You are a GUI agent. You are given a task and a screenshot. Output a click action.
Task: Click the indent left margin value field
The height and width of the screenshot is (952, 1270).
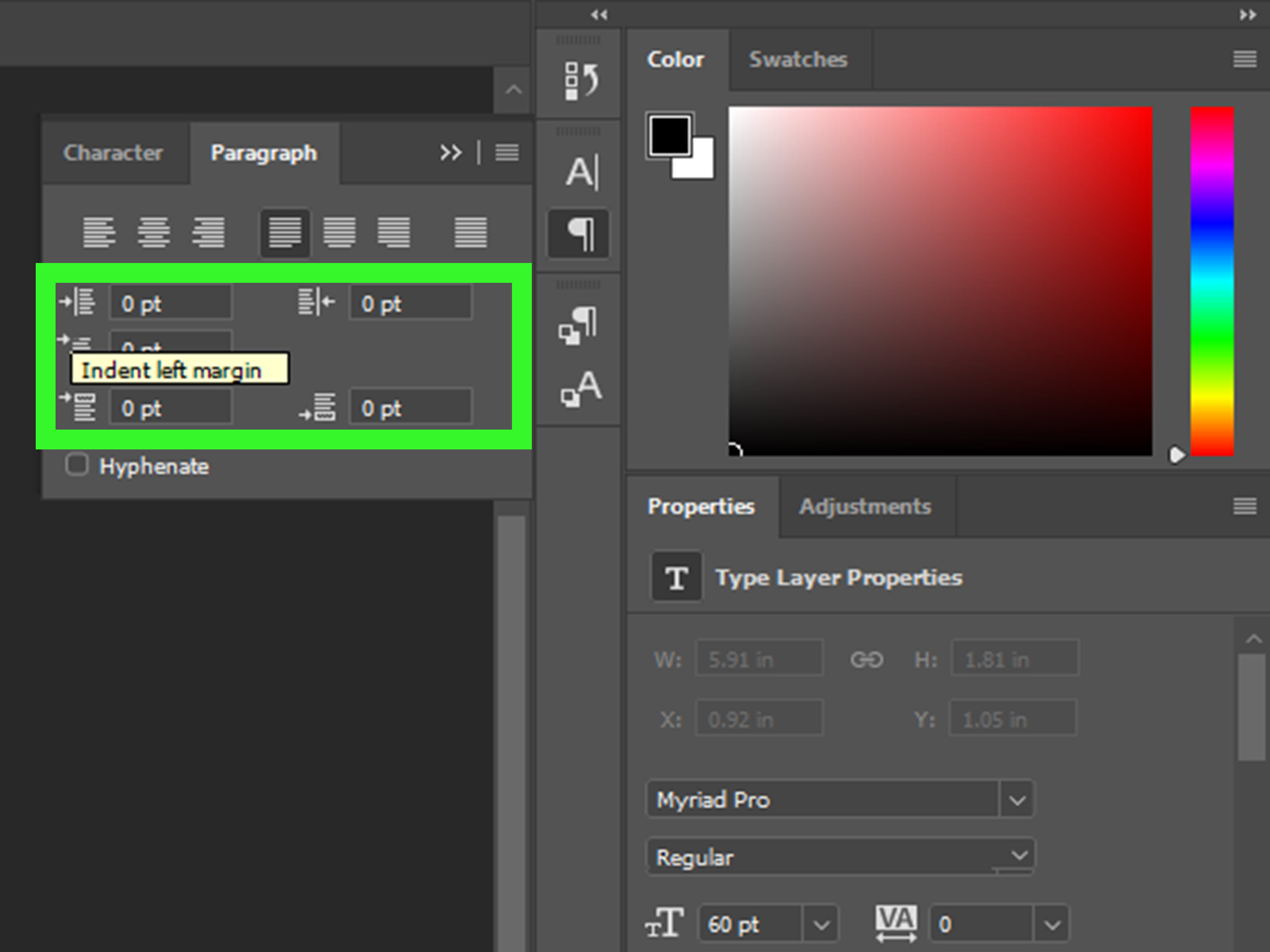171,302
